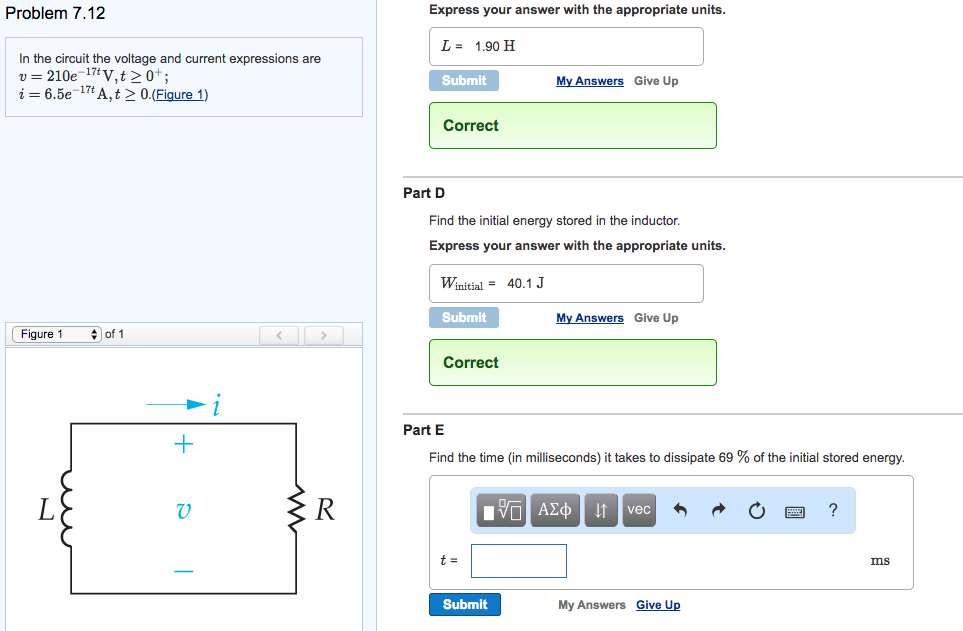Reset the answer field
The image size is (963, 631).
tap(756, 510)
